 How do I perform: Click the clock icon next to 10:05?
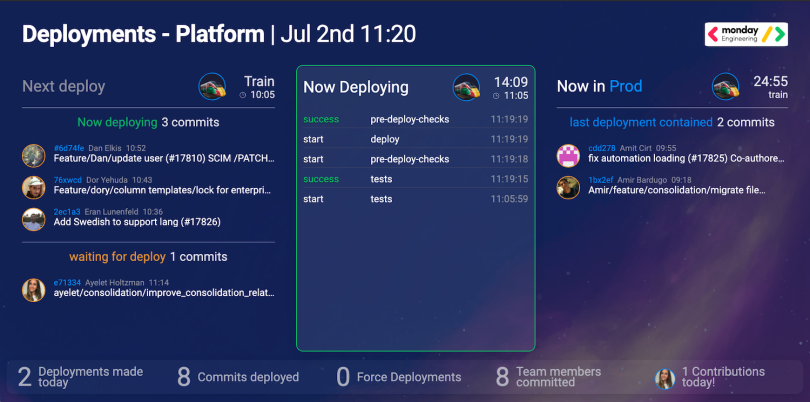(x=243, y=95)
